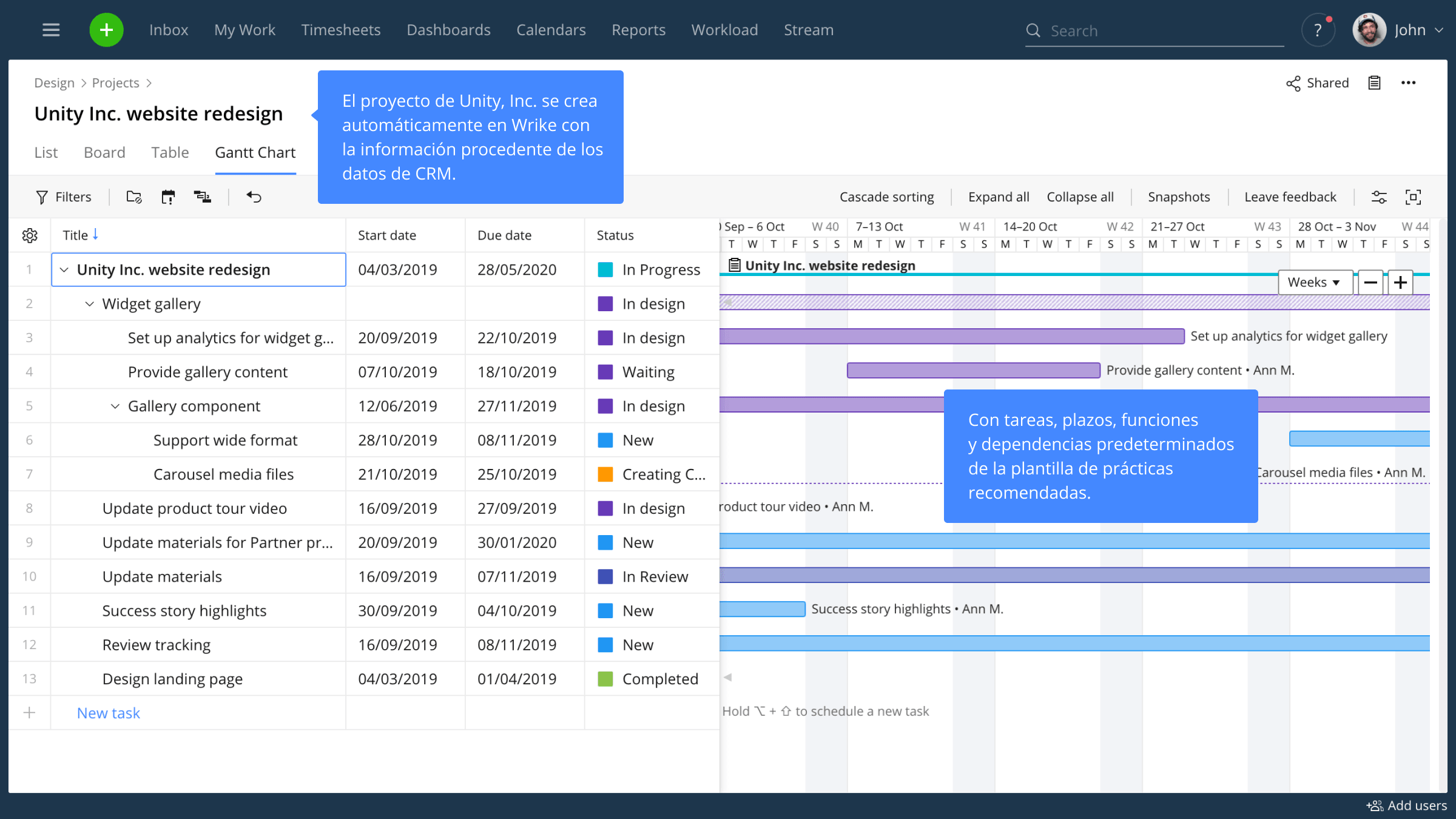
Task: Sort by Title using the arrow
Action: tap(95, 235)
